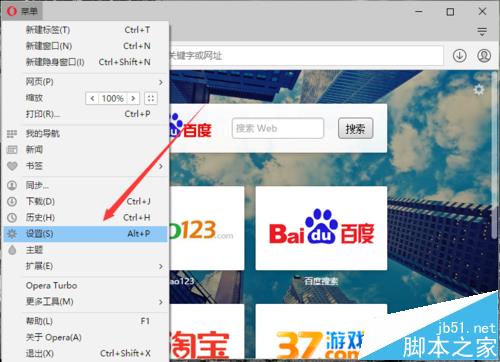Click the address bar field

point(306,55)
